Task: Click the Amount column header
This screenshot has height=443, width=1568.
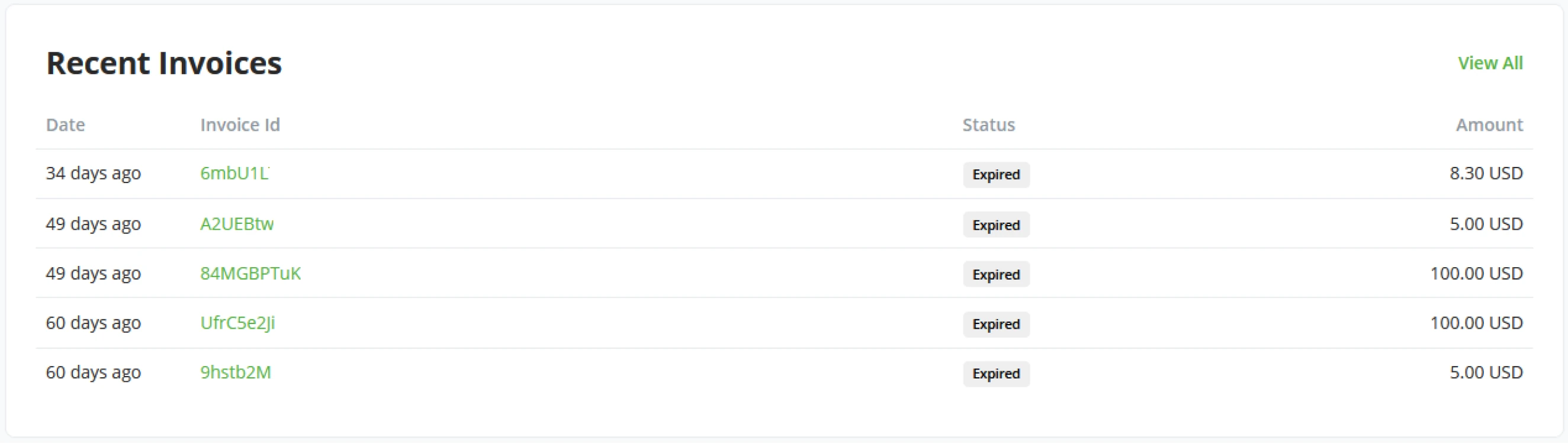Action: (1489, 125)
